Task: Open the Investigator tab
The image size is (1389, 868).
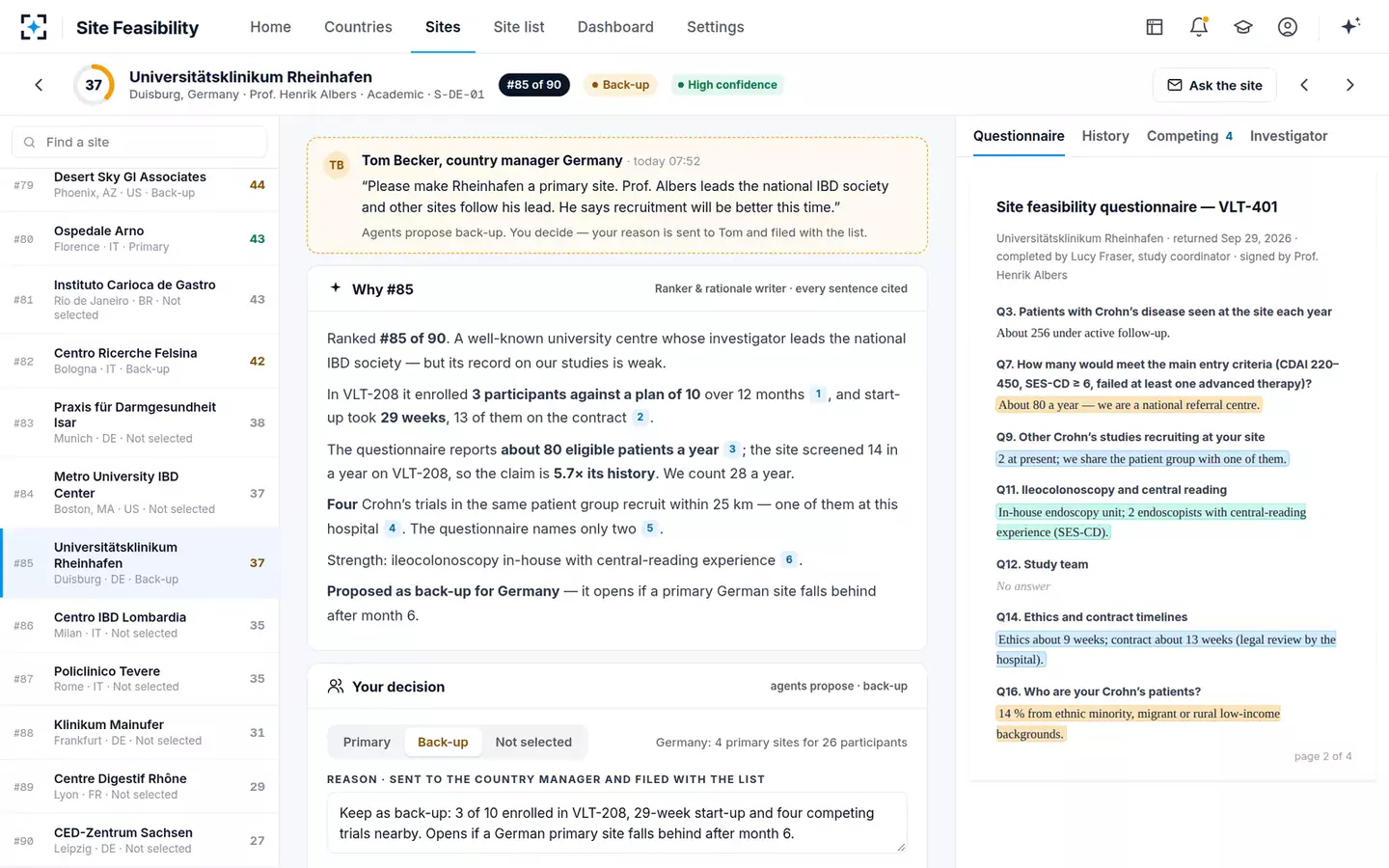Action: (1289, 136)
